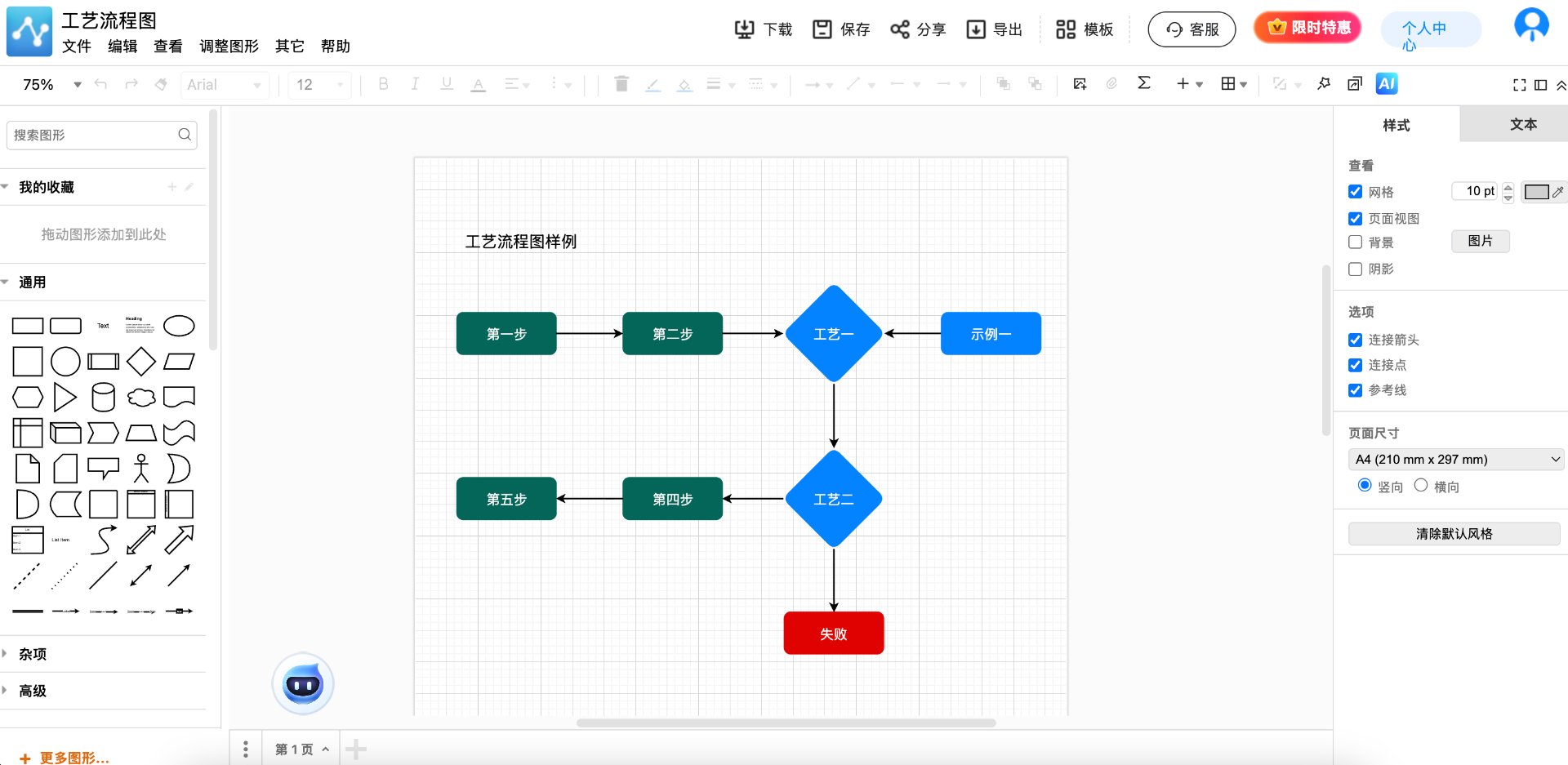1568x765 pixels.
Task: Click the save floppy icon
Action: click(822, 29)
